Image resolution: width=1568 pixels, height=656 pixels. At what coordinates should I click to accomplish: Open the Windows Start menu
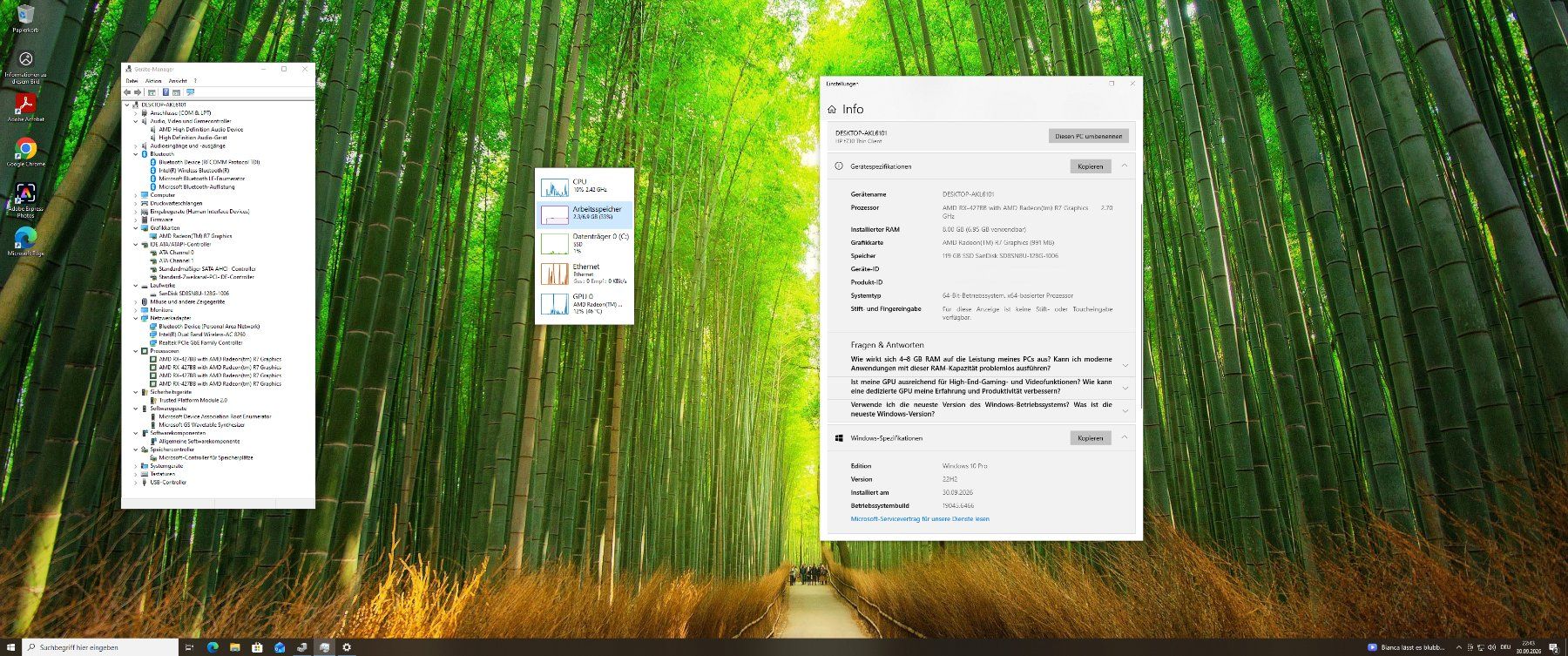point(10,647)
